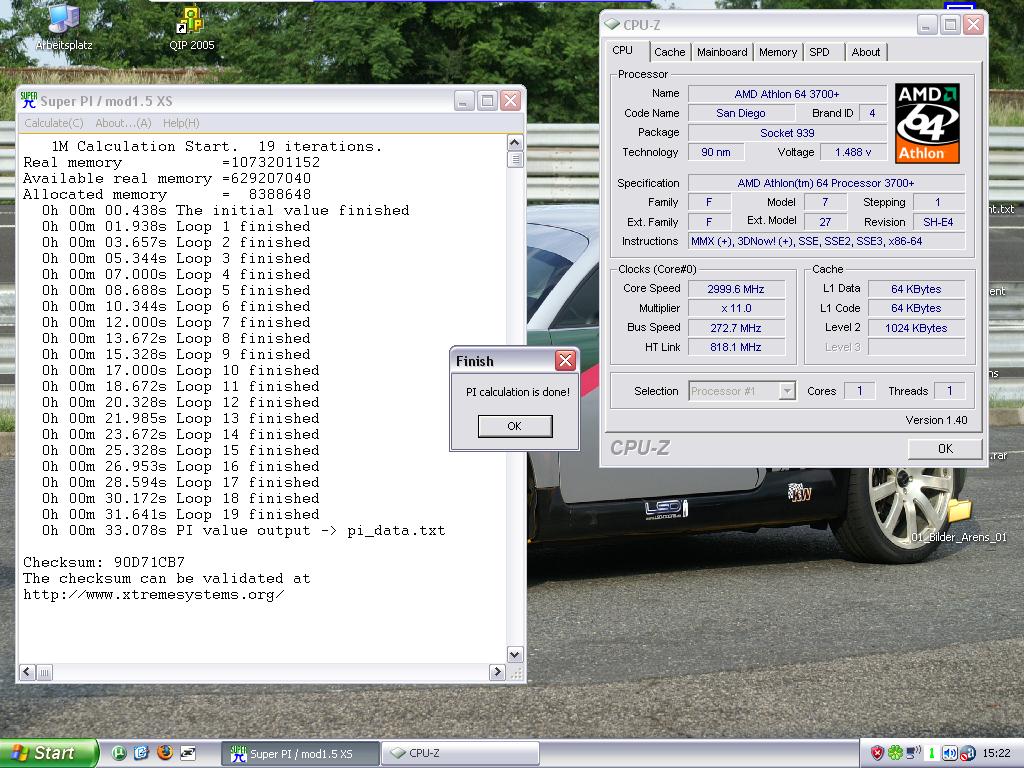Click OK in the Finish dialog
1024x768 pixels.
515,426
